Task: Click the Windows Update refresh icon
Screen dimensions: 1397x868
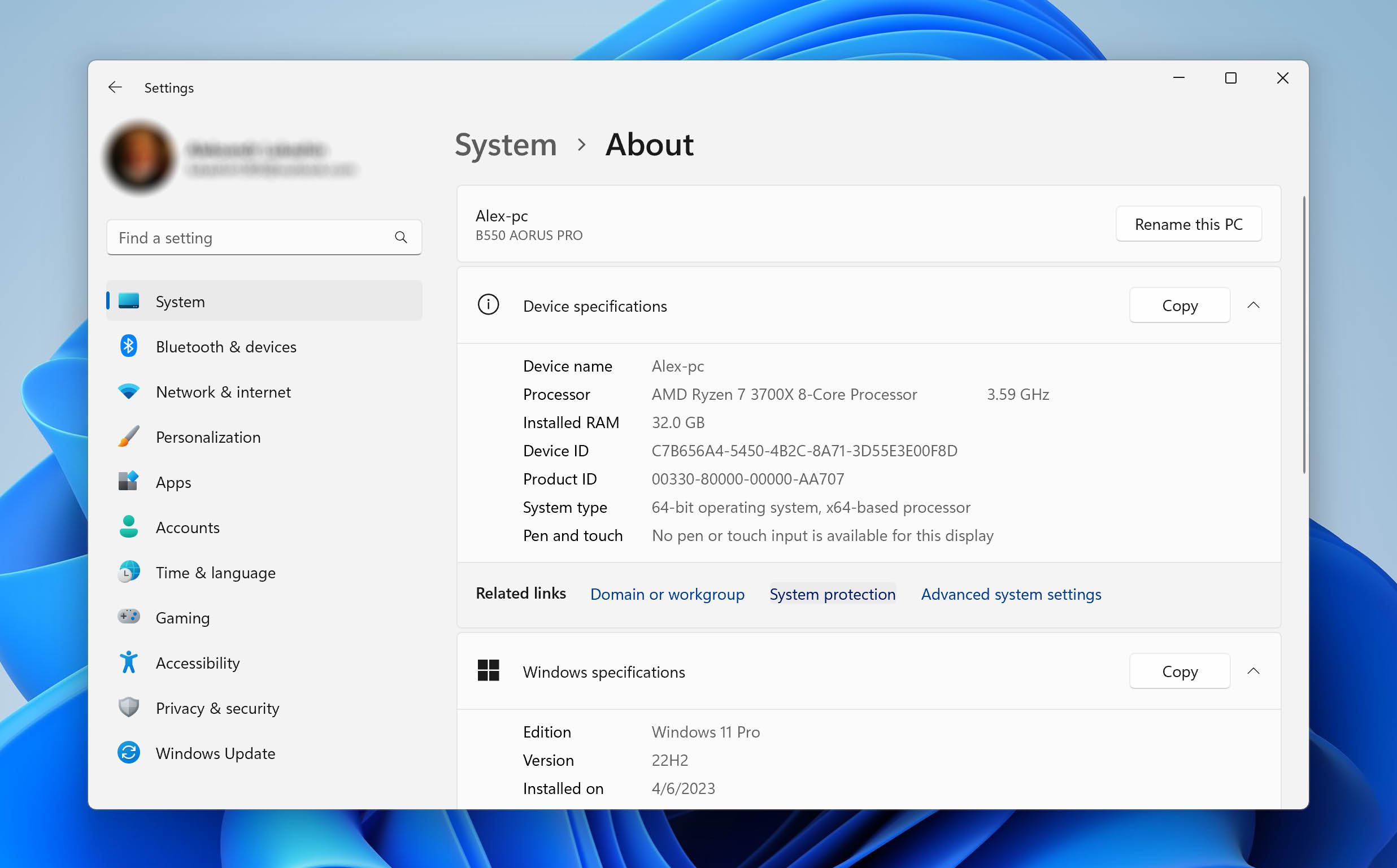Action: click(129, 753)
